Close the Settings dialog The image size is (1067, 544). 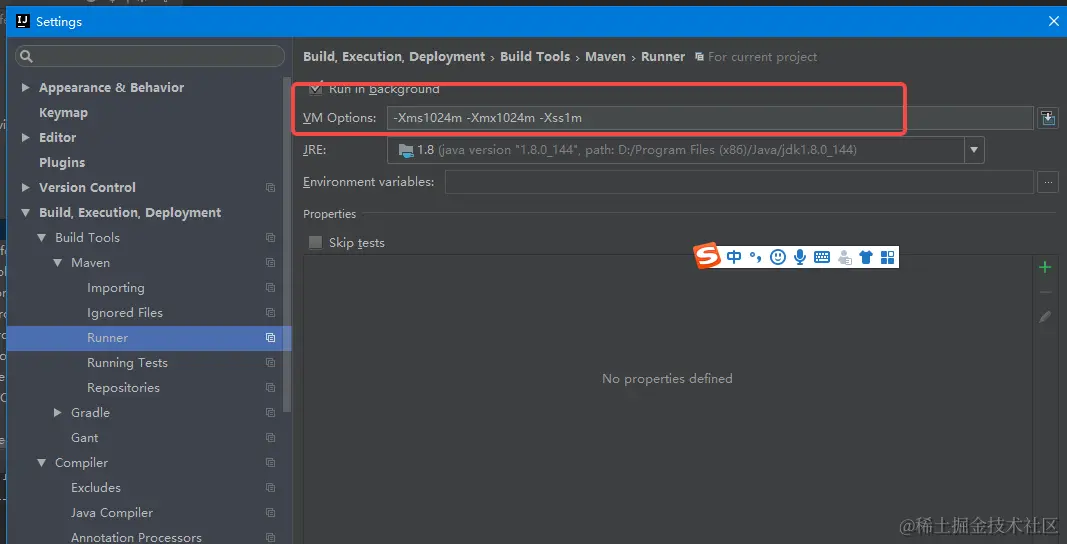click(1053, 22)
